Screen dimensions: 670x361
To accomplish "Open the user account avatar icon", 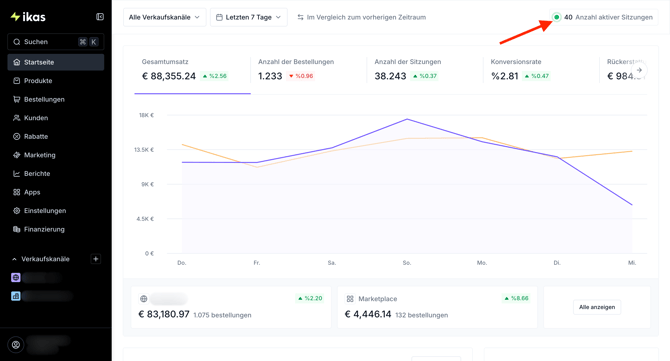I will (16, 345).
